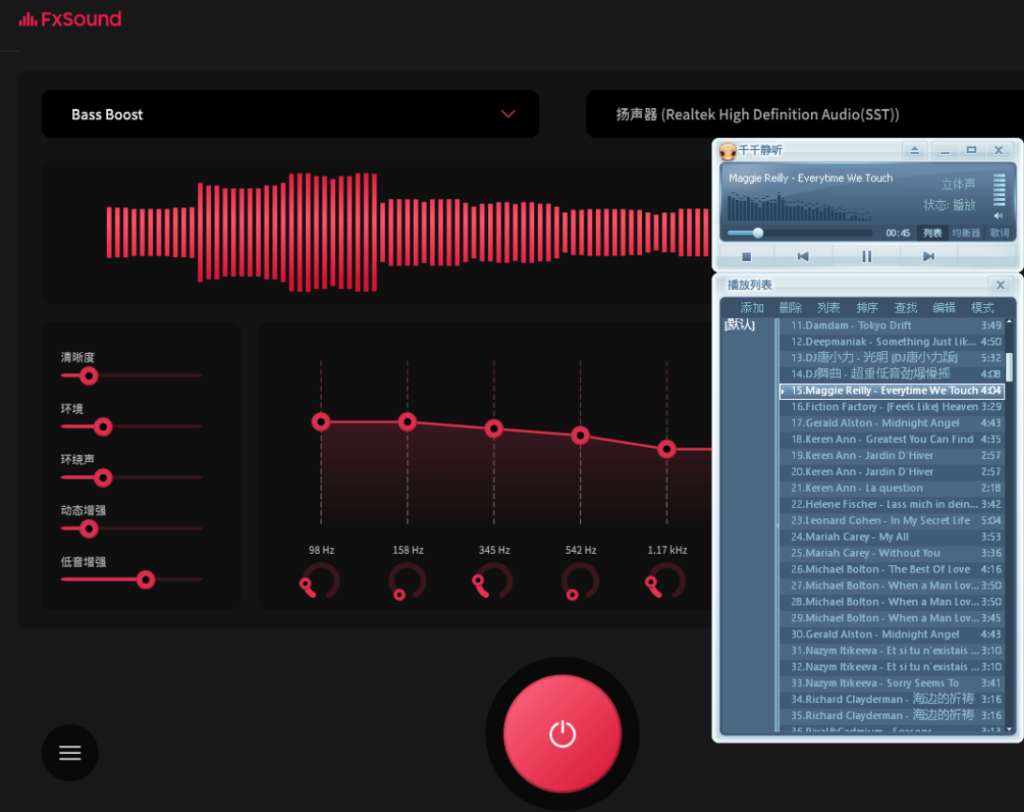This screenshot has height=812, width=1024.
Task: Toggle the FxSound power button
Action: pyautogui.click(x=562, y=734)
